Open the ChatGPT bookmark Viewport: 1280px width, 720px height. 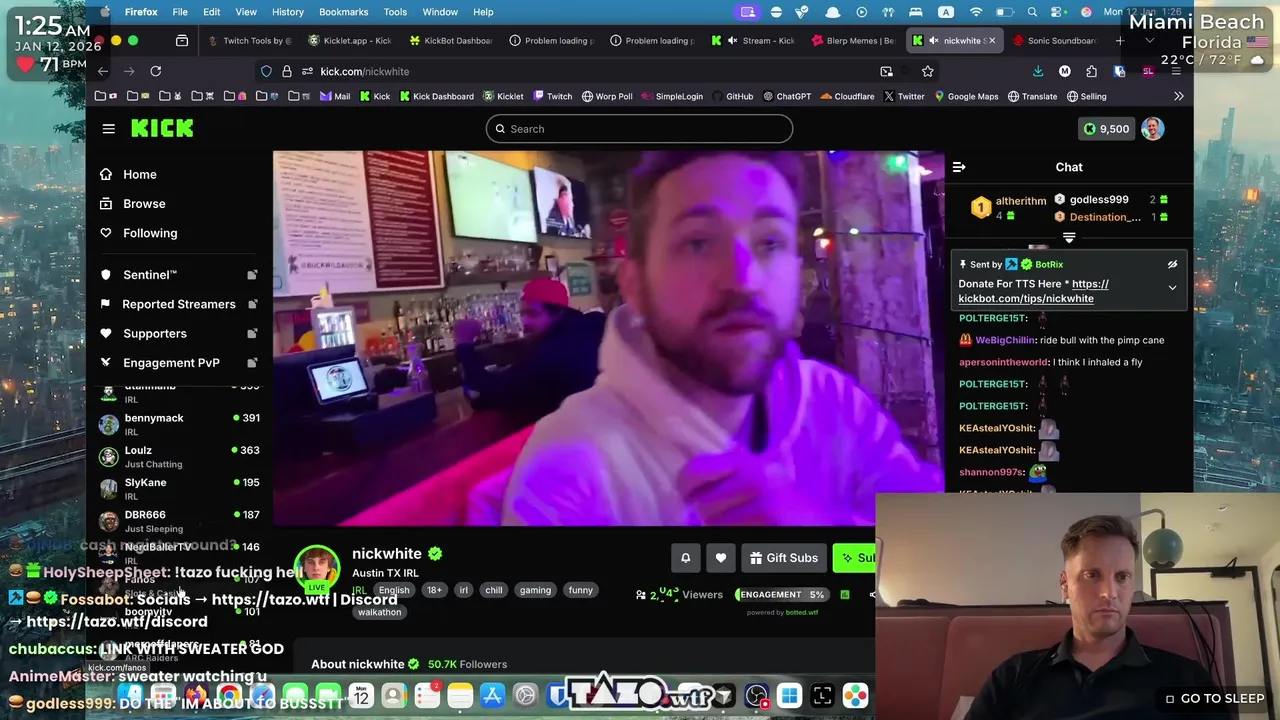click(787, 97)
